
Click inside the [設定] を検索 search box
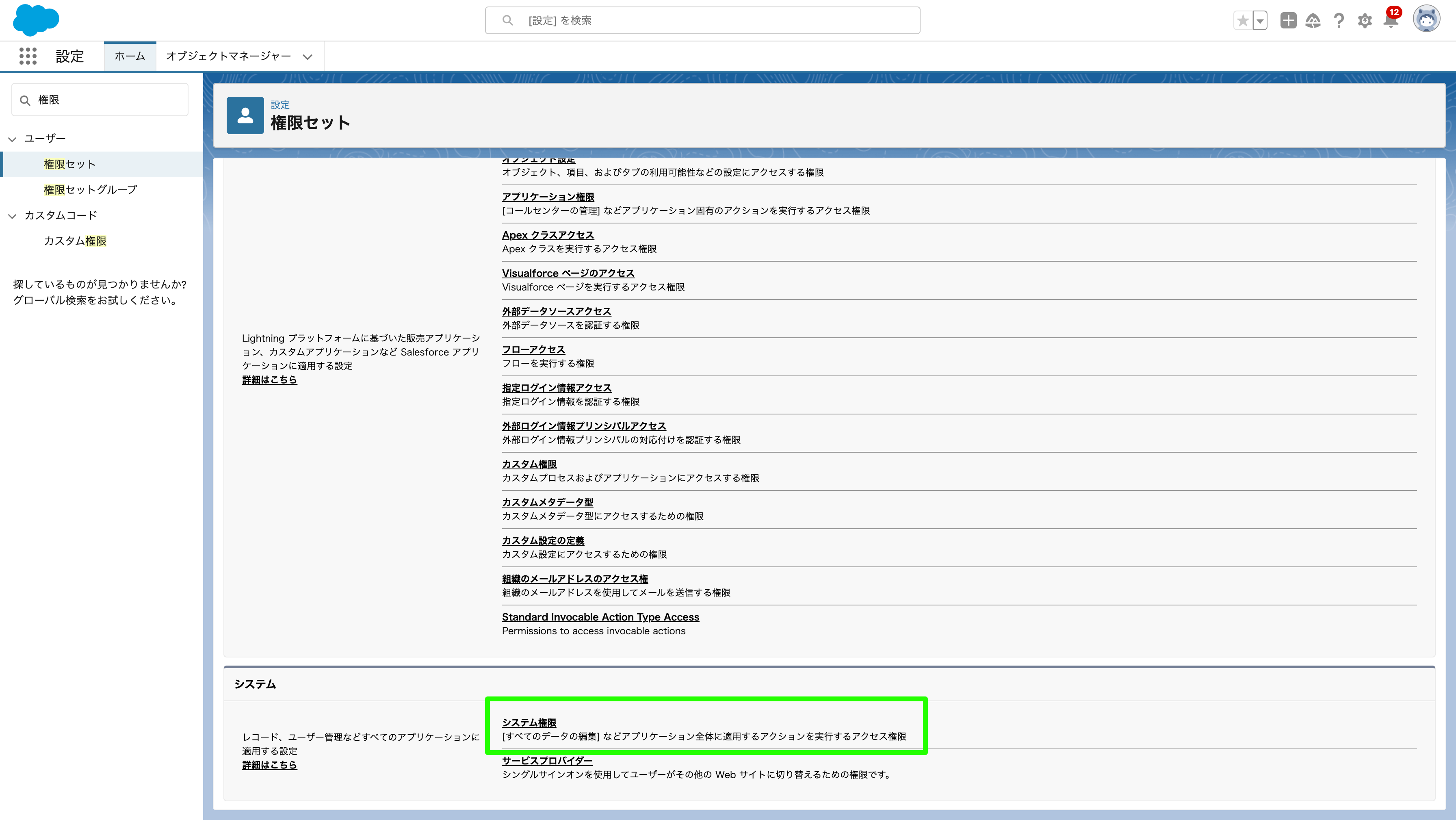pos(702,20)
